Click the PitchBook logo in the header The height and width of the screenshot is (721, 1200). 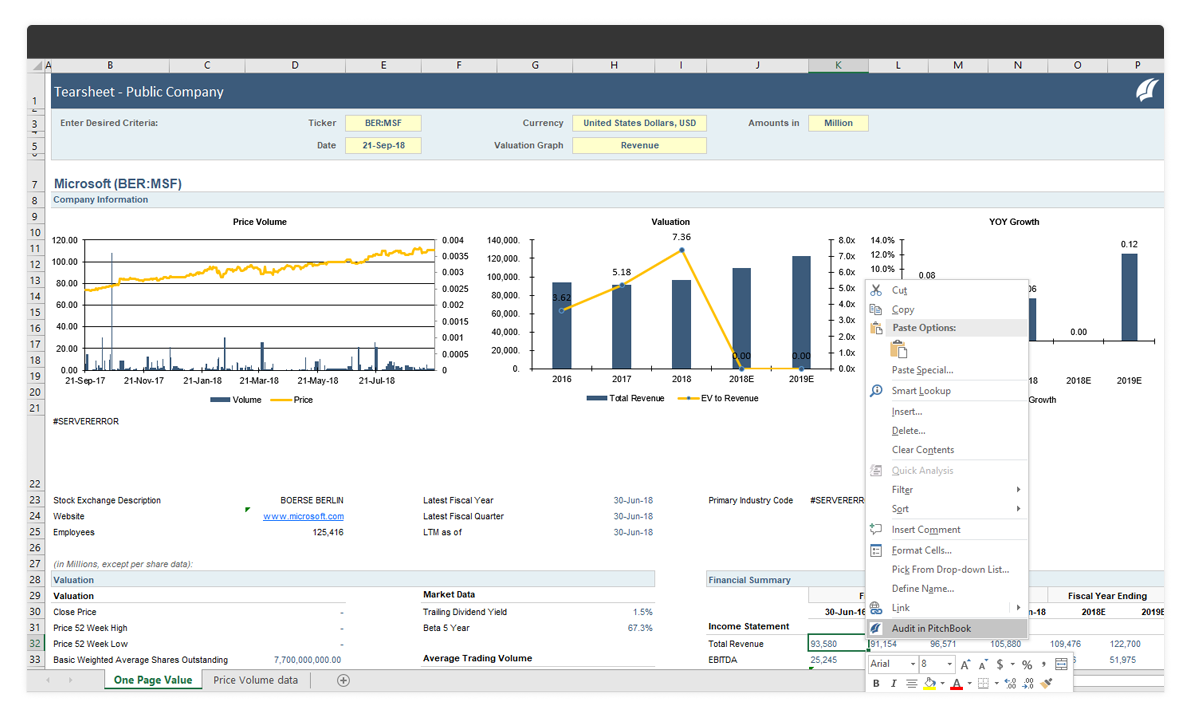pos(1148,91)
